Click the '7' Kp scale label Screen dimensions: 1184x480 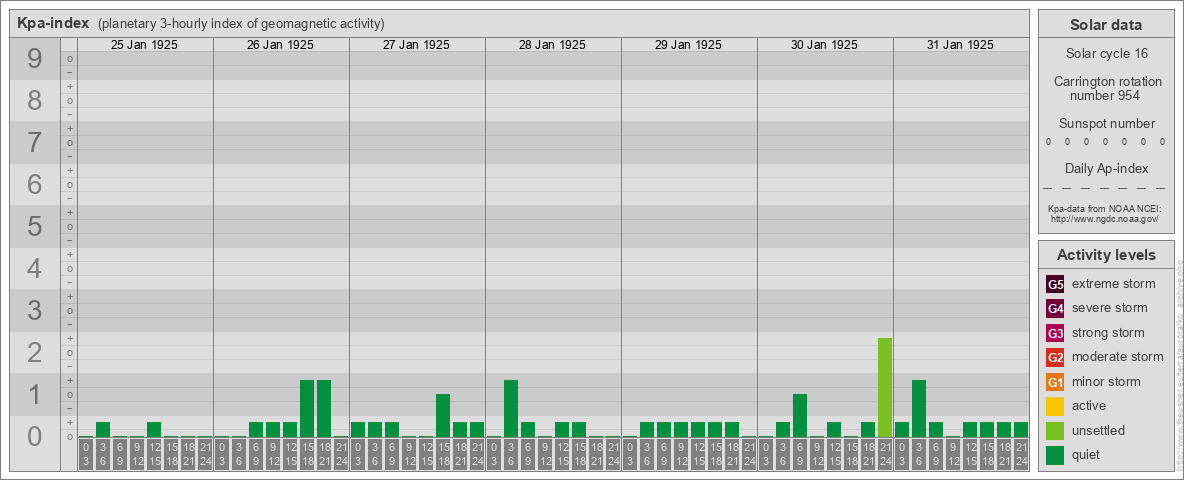[35, 143]
